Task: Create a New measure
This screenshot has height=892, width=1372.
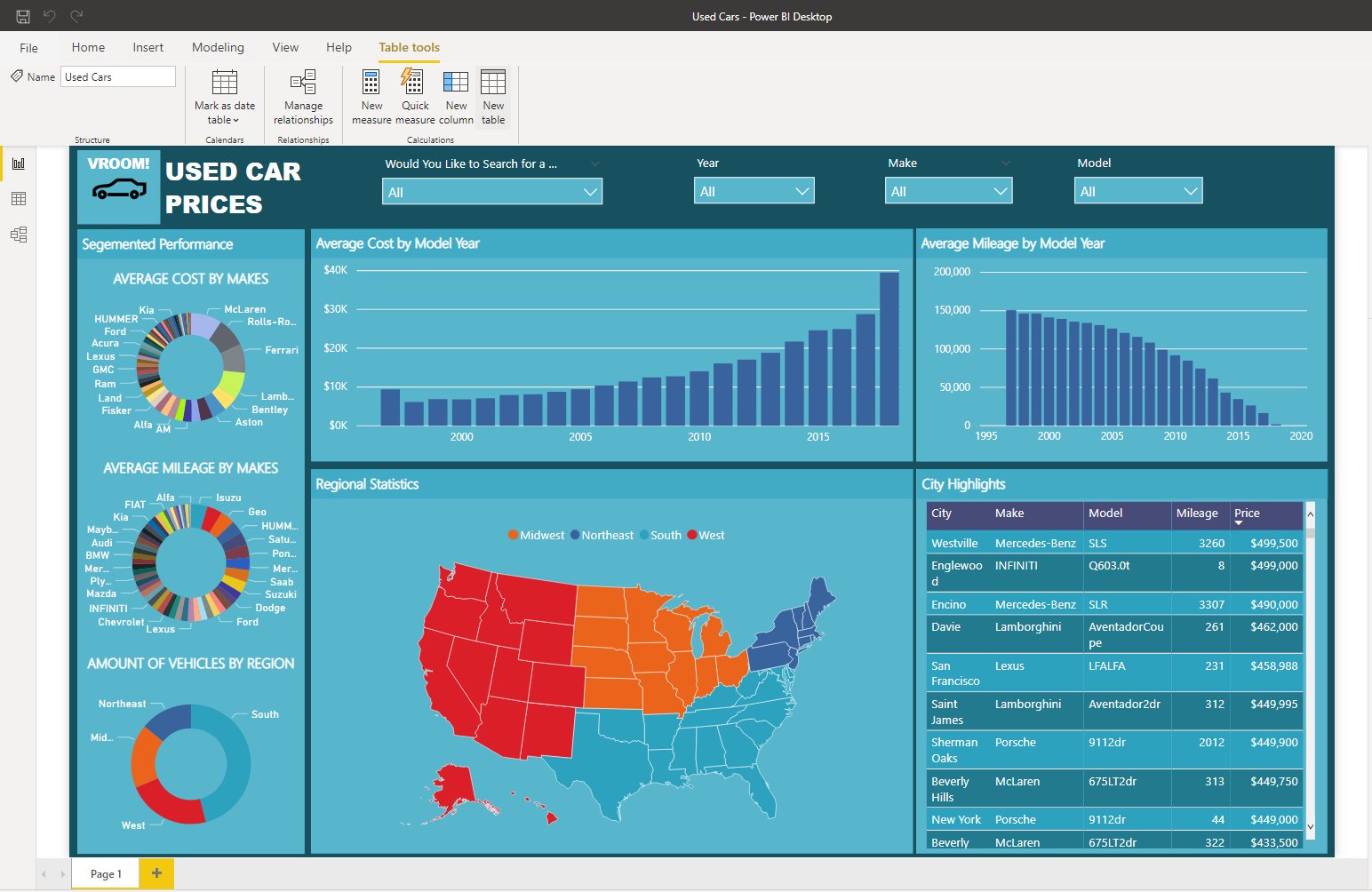Action: click(x=371, y=98)
